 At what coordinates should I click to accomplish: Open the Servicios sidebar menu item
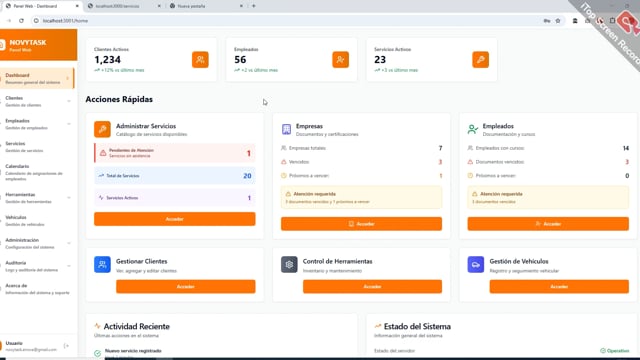[x=37, y=147]
